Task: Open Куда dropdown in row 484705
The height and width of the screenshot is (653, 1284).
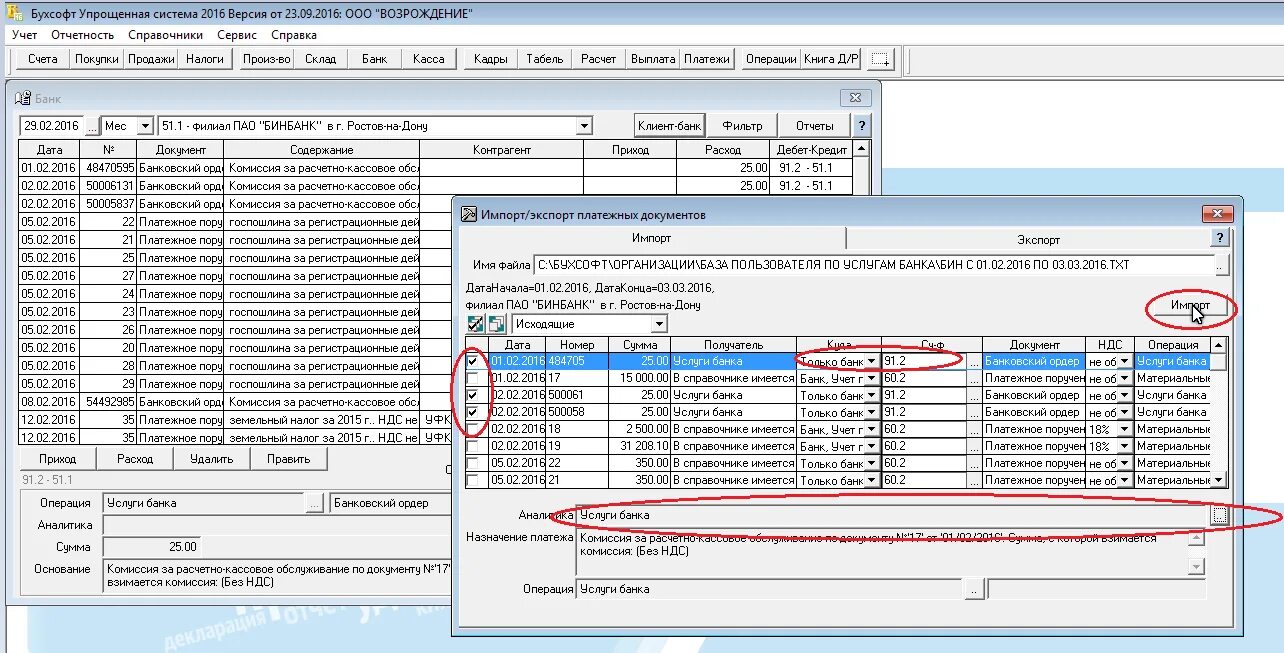Action: [872, 361]
